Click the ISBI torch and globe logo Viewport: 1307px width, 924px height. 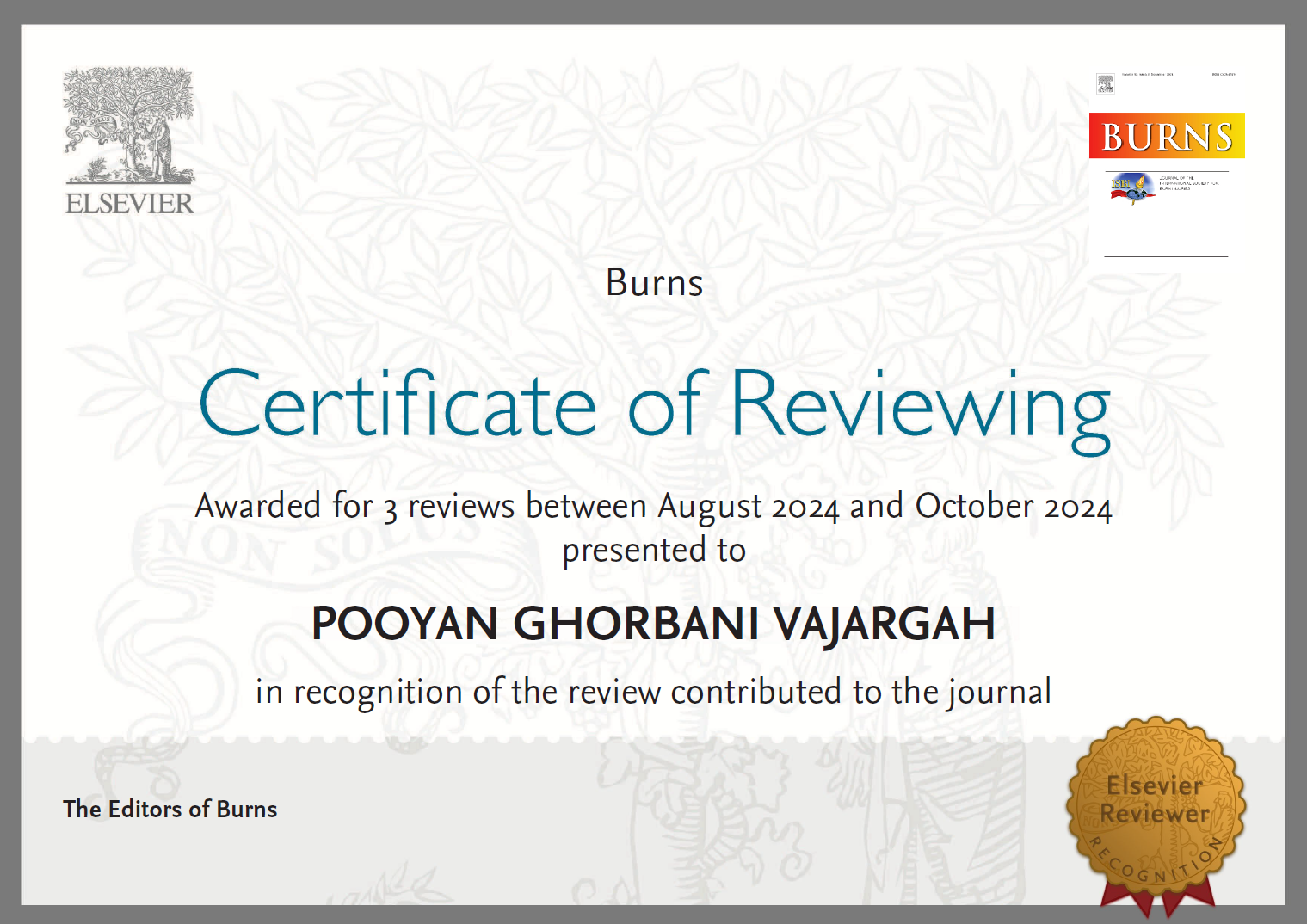click(1131, 188)
